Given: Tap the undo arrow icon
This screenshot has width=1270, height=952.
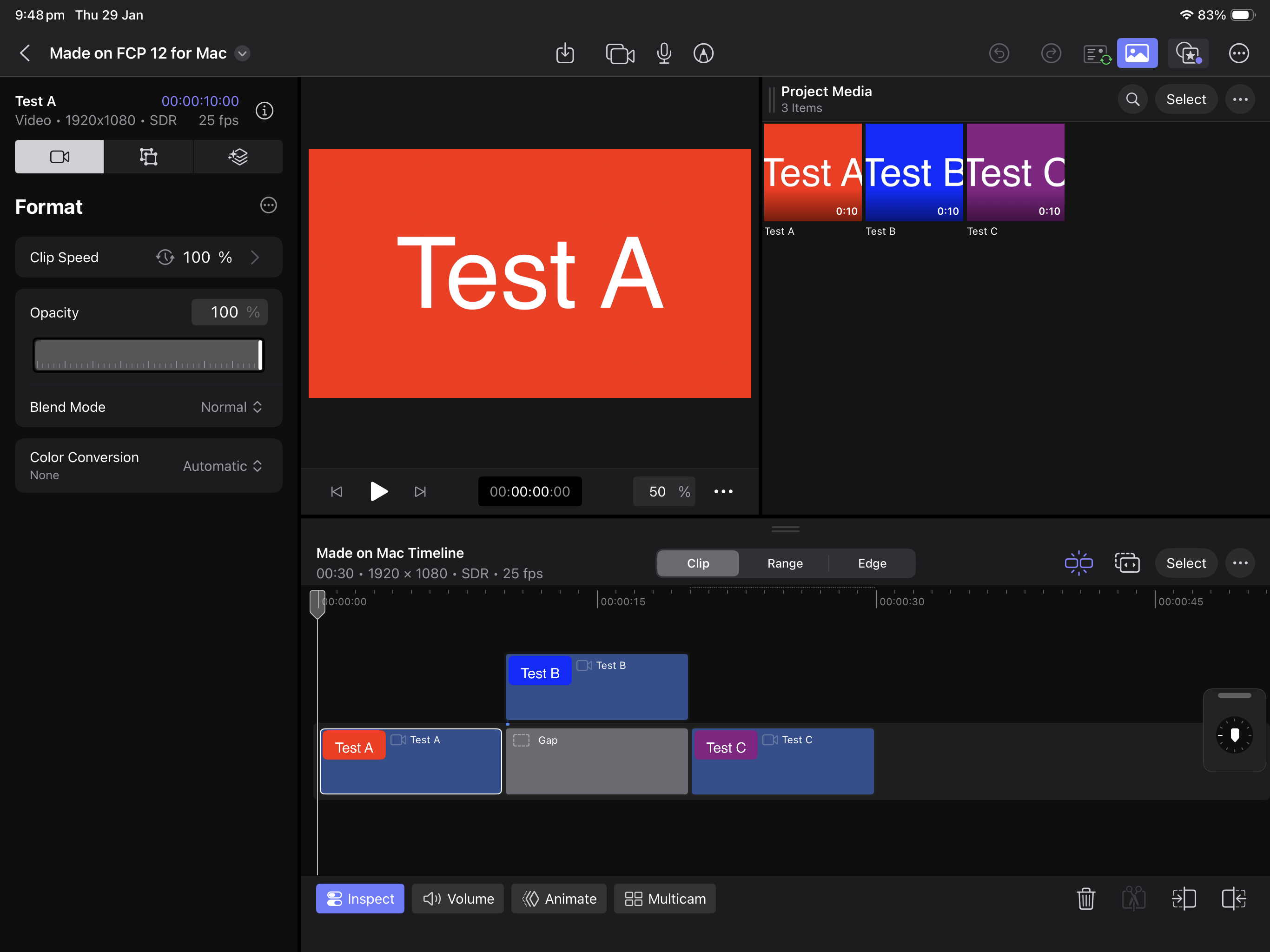Looking at the screenshot, I should (999, 53).
